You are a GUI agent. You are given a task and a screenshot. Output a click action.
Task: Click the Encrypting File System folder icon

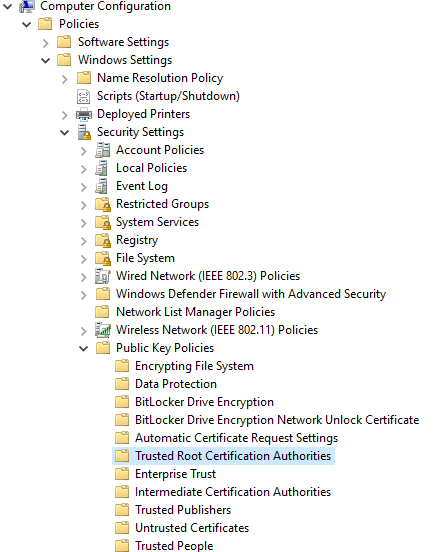[122, 366]
